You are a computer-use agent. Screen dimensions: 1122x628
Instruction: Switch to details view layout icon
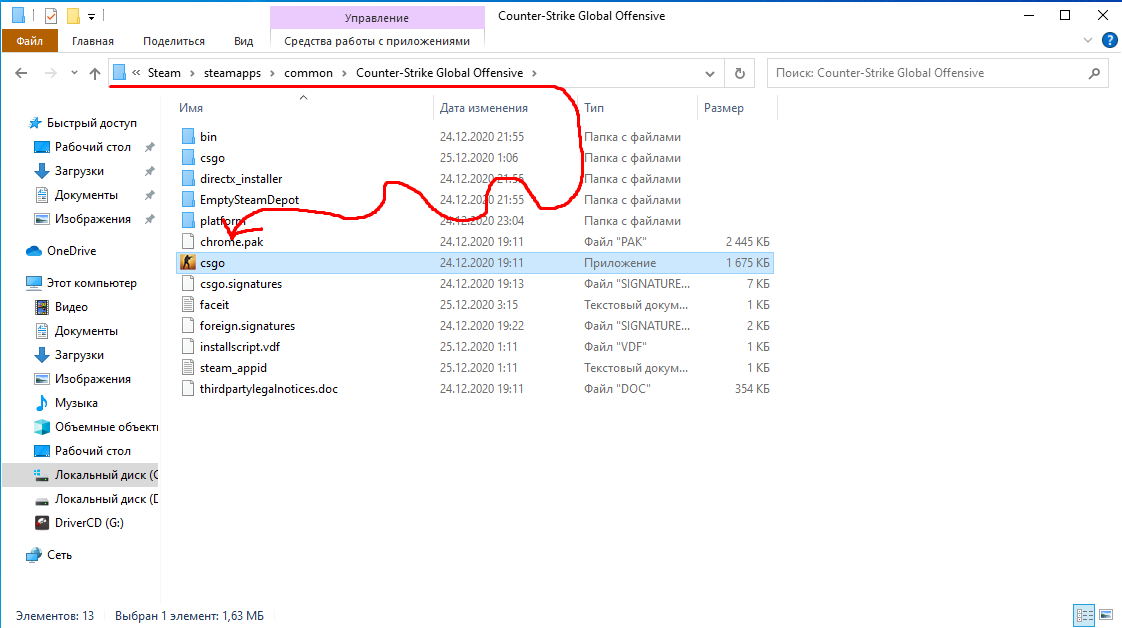(1084, 615)
